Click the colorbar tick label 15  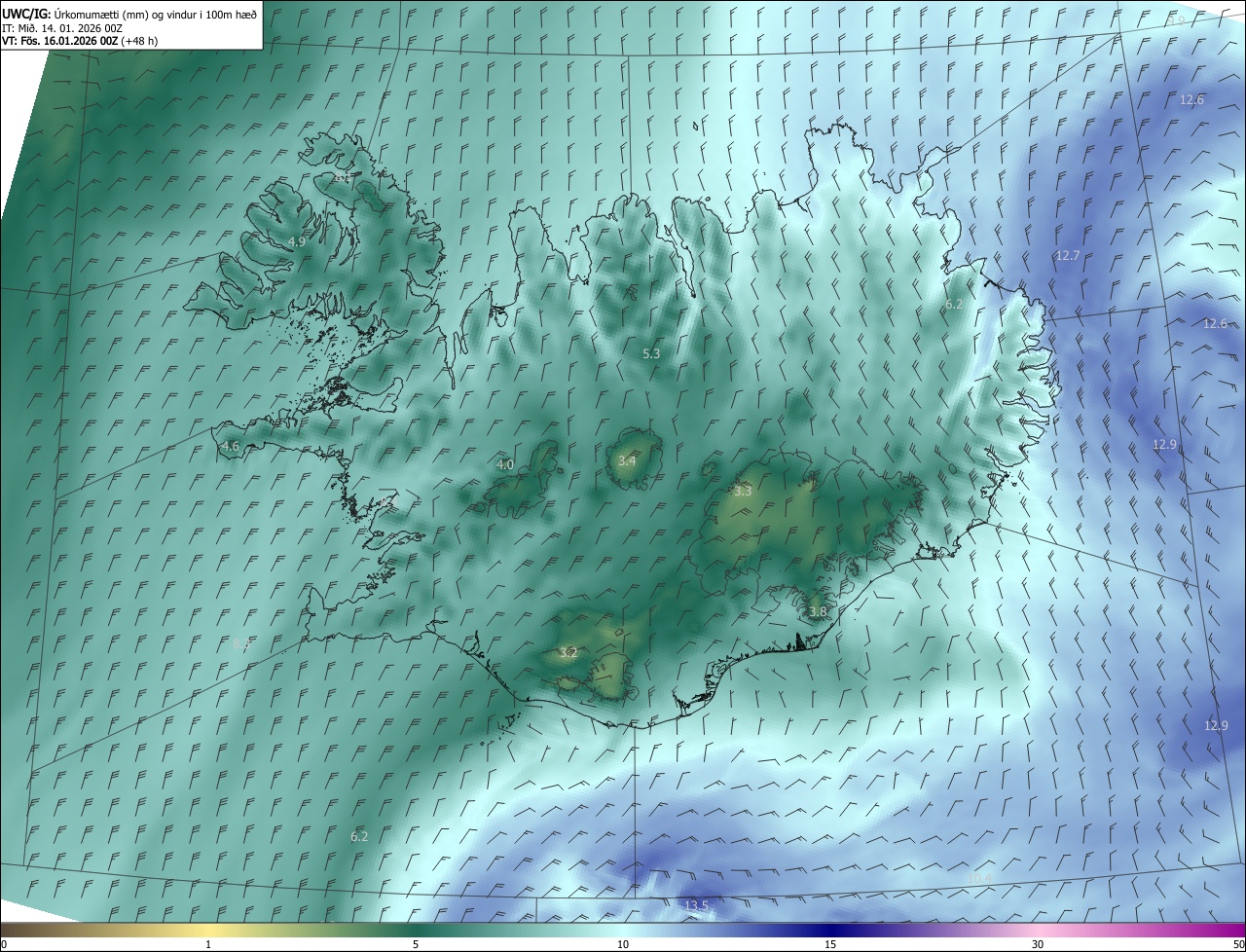[x=830, y=945]
